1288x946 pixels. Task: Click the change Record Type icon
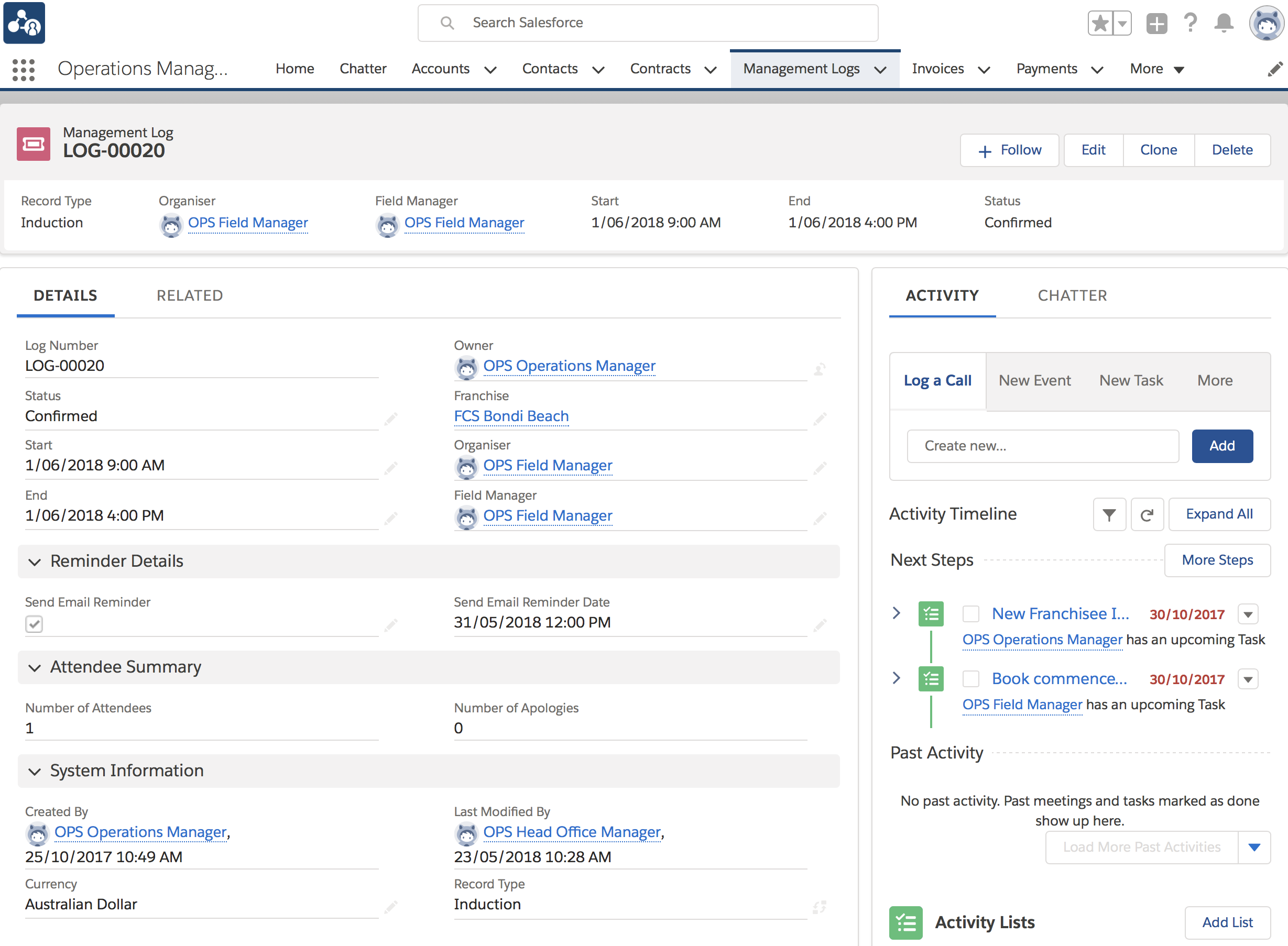[820, 907]
